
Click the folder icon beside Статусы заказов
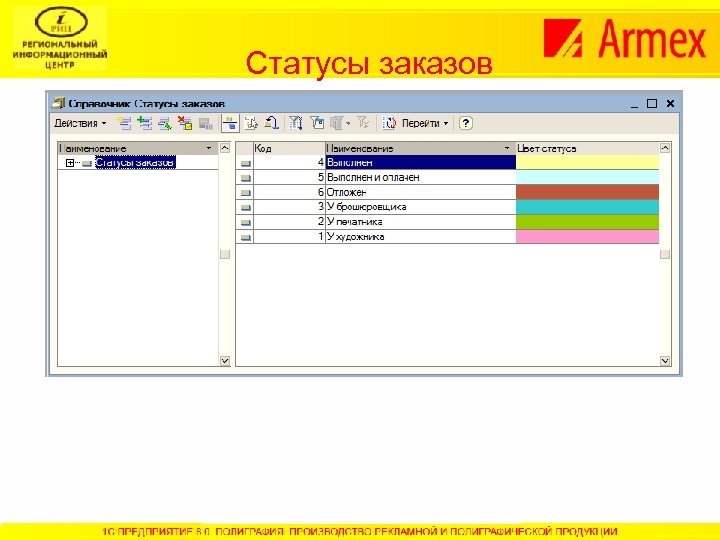pos(87,163)
